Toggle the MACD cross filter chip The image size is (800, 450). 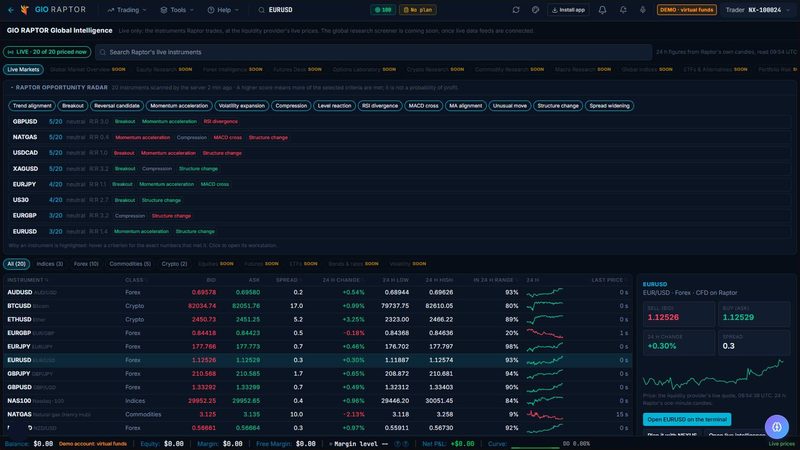pyautogui.click(x=423, y=106)
